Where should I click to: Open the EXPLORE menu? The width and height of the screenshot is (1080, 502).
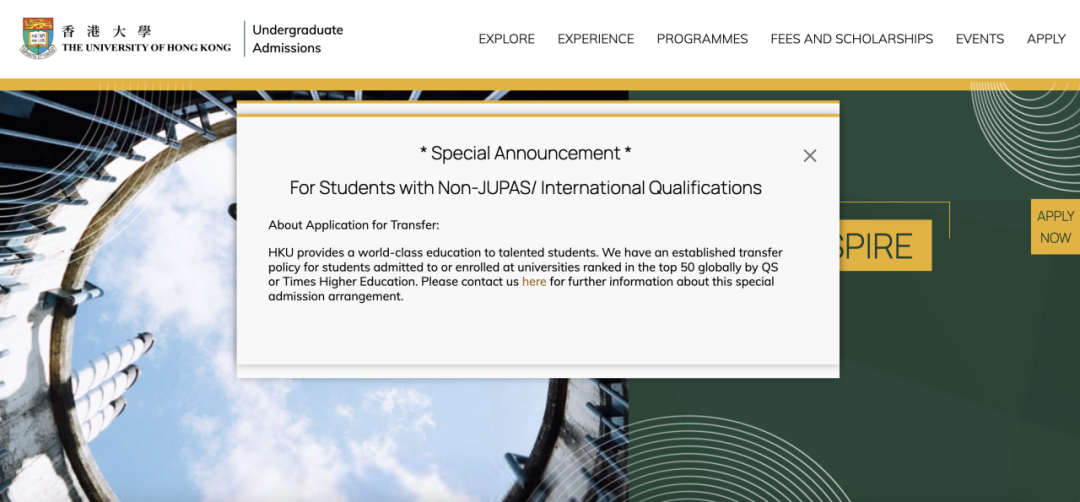tap(506, 39)
